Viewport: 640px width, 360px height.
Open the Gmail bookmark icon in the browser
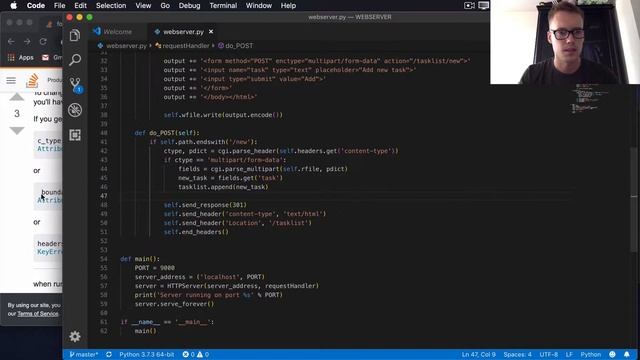(45, 58)
